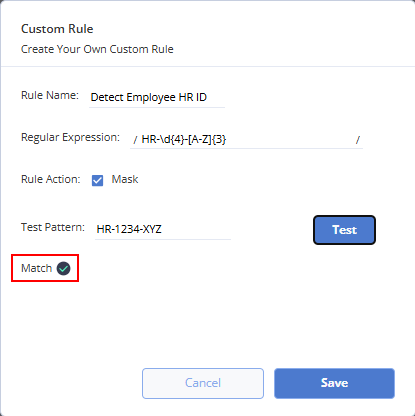
Task: Click the leading slash before the regex
Action: (135, 140)
